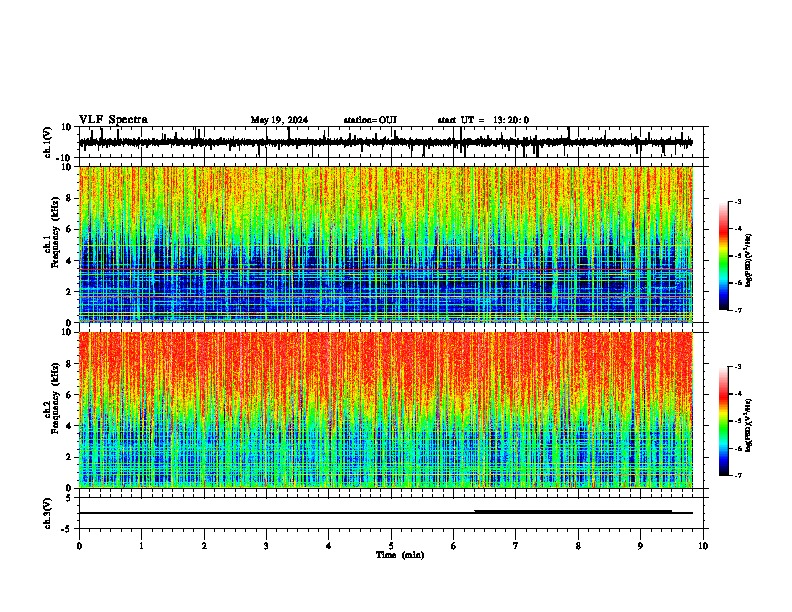Click the ch.2 "Frequency (kHz)" axis label
Image resolution: width=792 pixels, height=612 pixels.
(55, 398)
